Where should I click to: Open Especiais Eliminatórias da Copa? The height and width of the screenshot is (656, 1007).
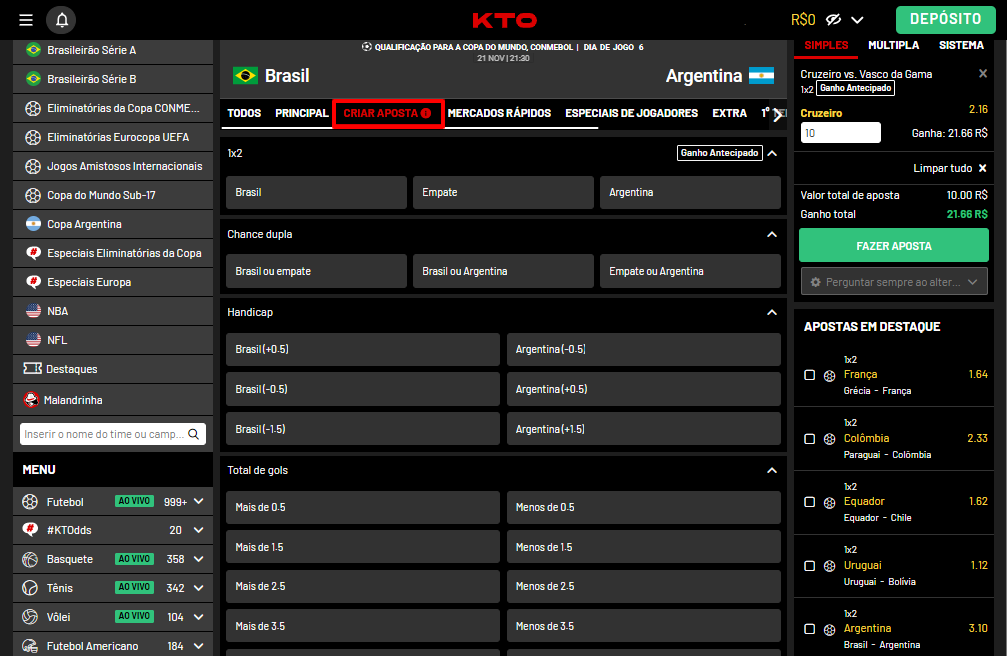[113, 253]
